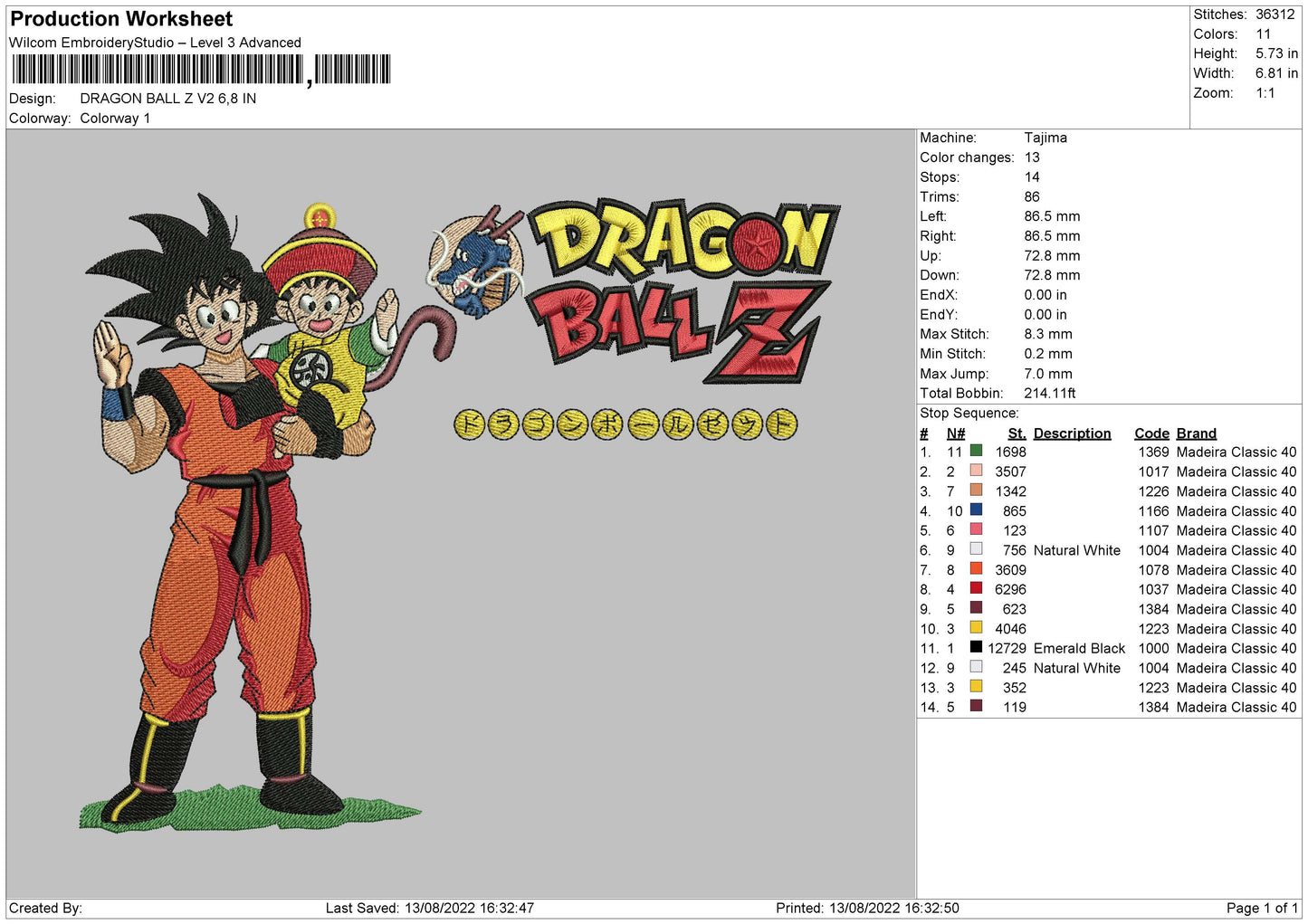The image size is (1308, 924).
Task: Click the Min Stitch value 0.2 mm
Action: point(1048,354)
